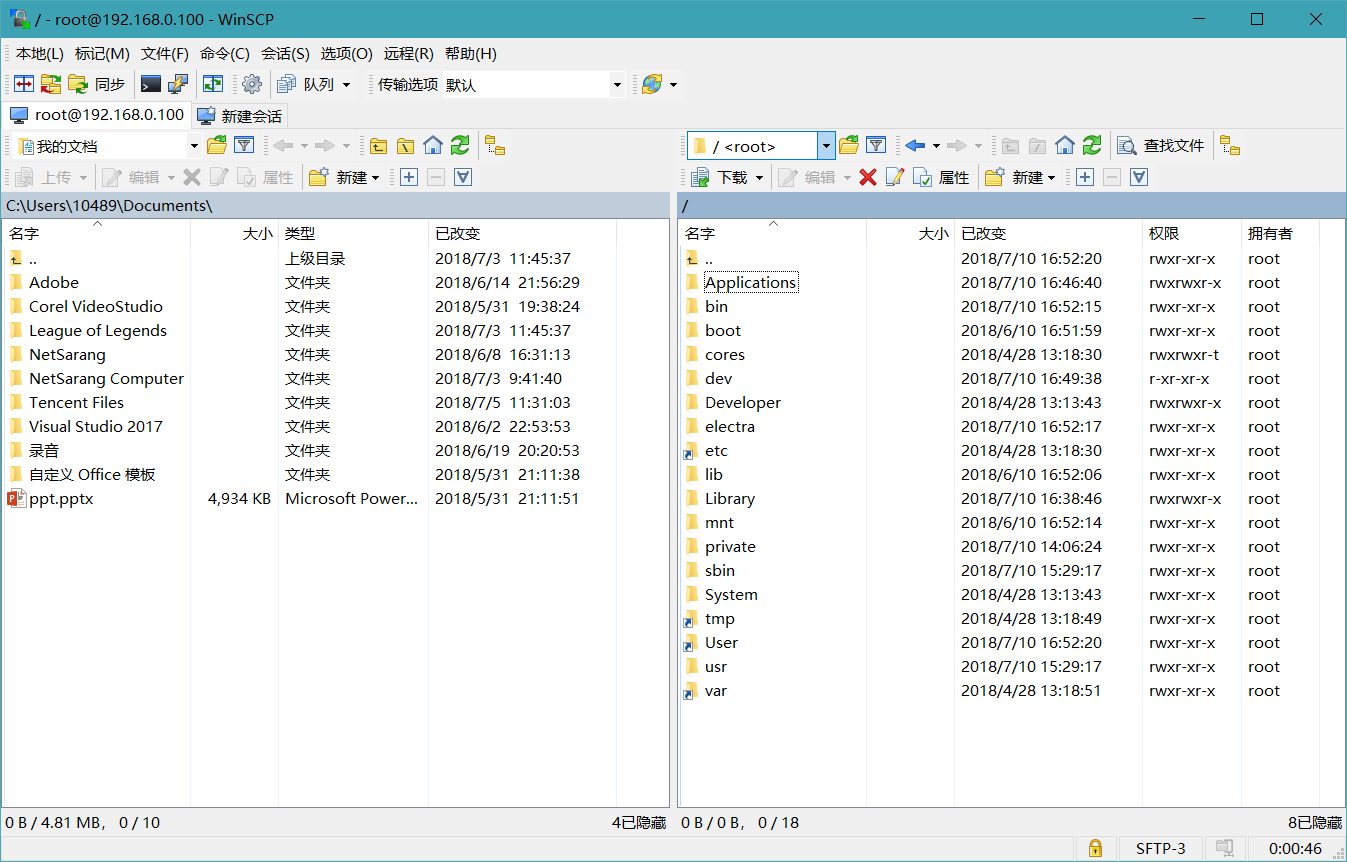Select the Visual Studio 2017 folder

point(96,427)
